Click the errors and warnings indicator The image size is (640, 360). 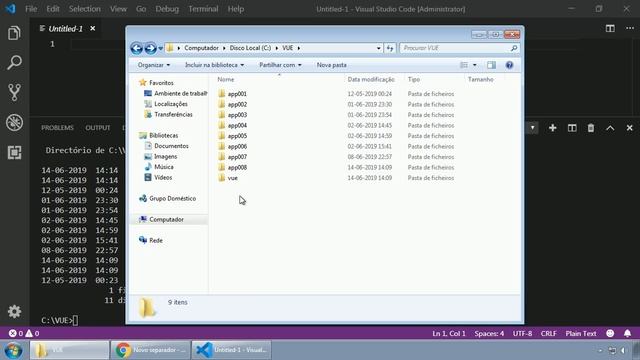(24, 333)
